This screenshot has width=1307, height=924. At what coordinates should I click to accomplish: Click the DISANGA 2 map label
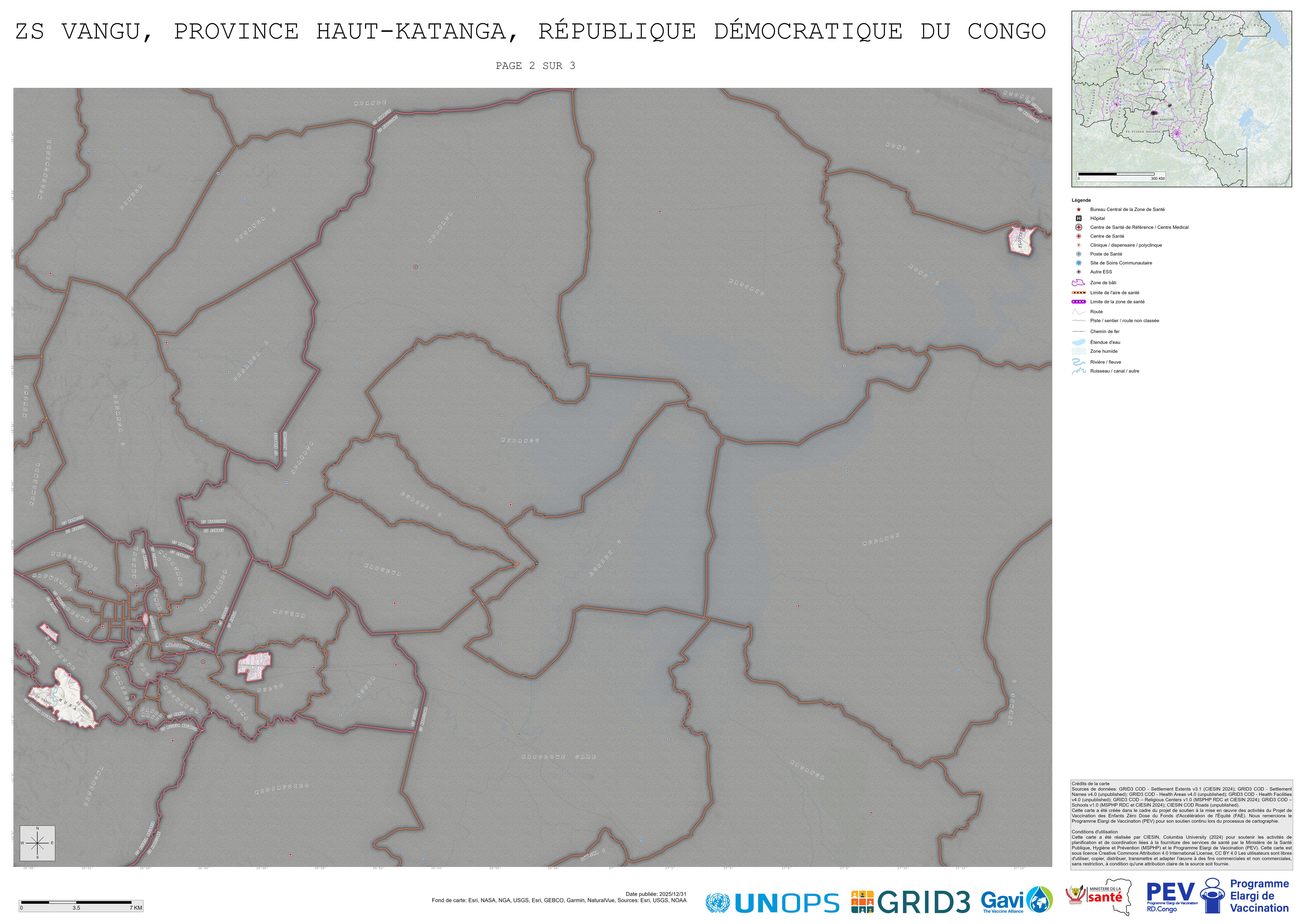click(x=119, y=421)
